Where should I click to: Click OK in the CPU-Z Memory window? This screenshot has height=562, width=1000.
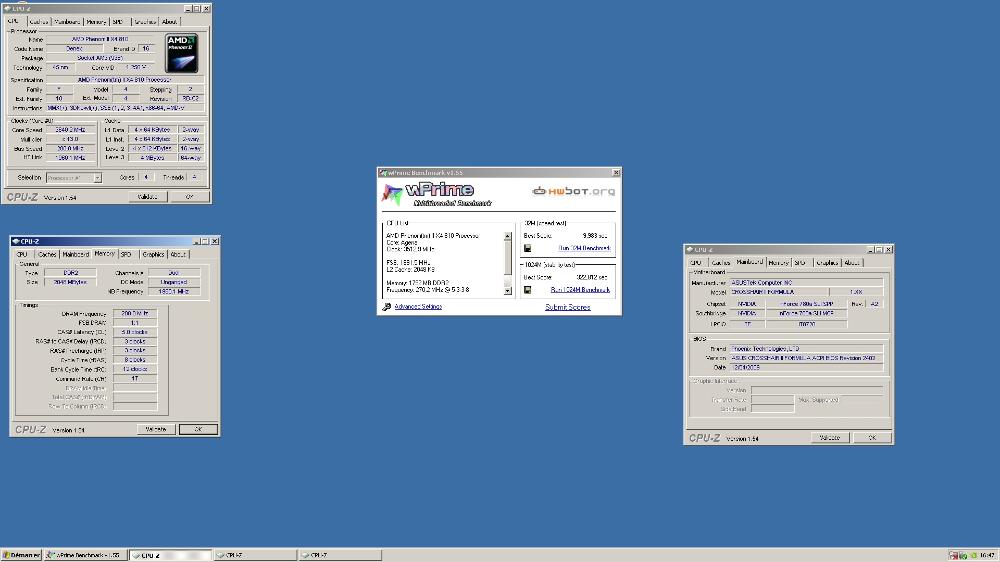coord(198,429)
